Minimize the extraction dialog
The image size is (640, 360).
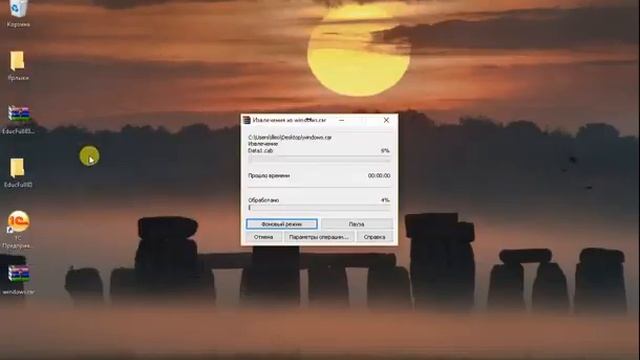tap(342, 120)
